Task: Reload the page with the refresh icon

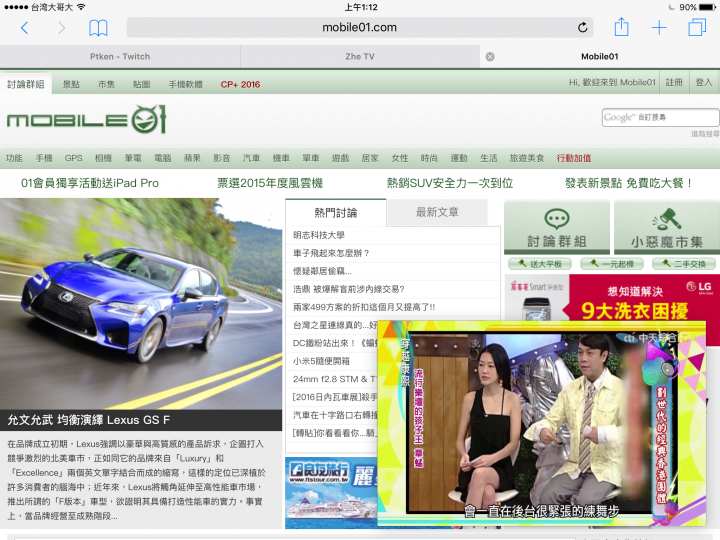Action: [582, 28]
